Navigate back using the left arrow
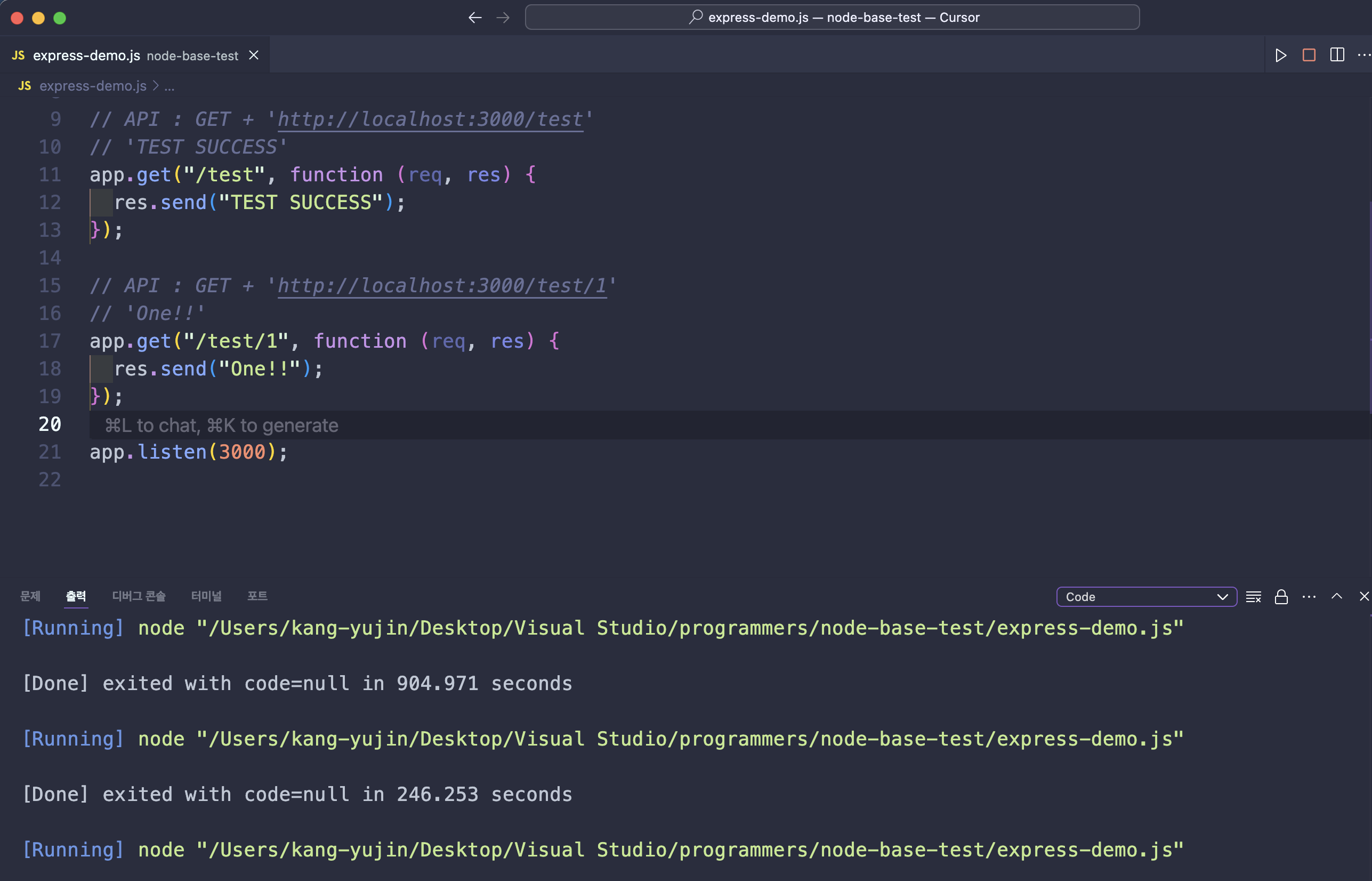The image size is (1372, 881). coord(474,18)
